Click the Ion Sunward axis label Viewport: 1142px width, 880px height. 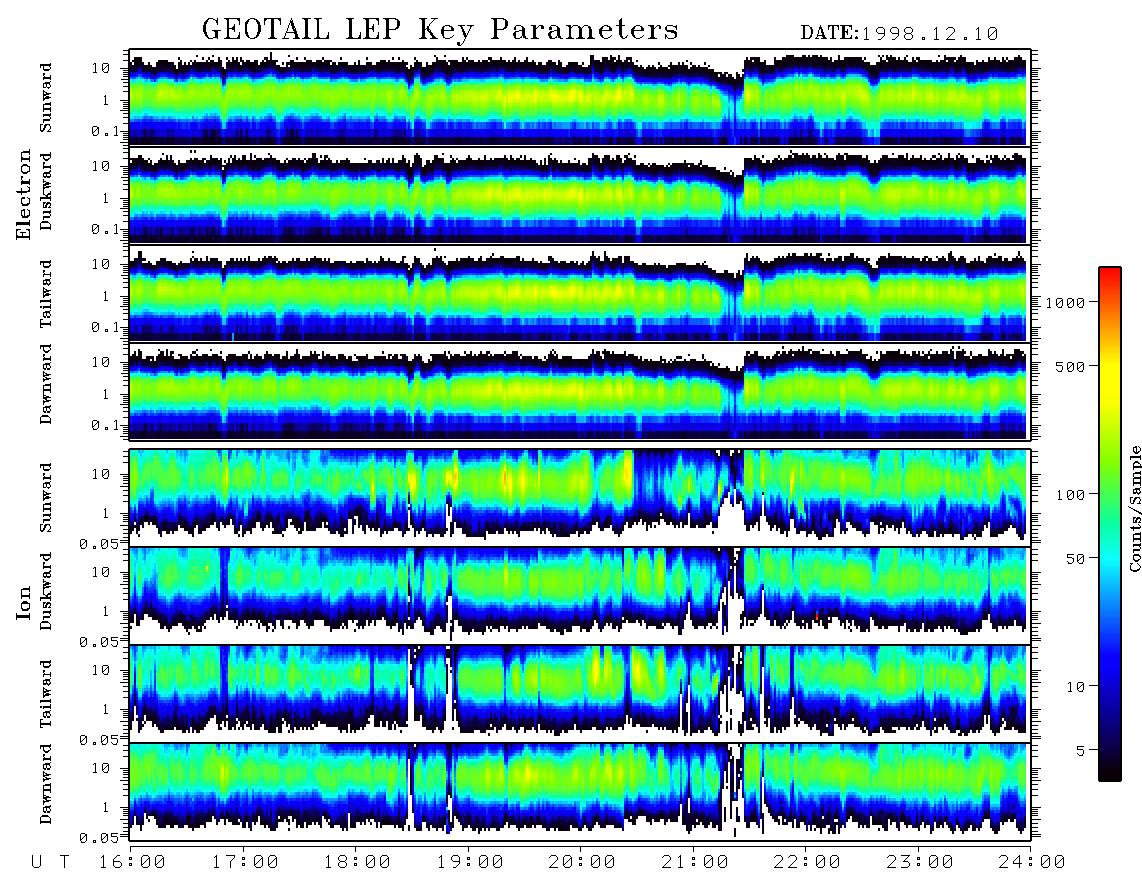click(x=46, y=497)
